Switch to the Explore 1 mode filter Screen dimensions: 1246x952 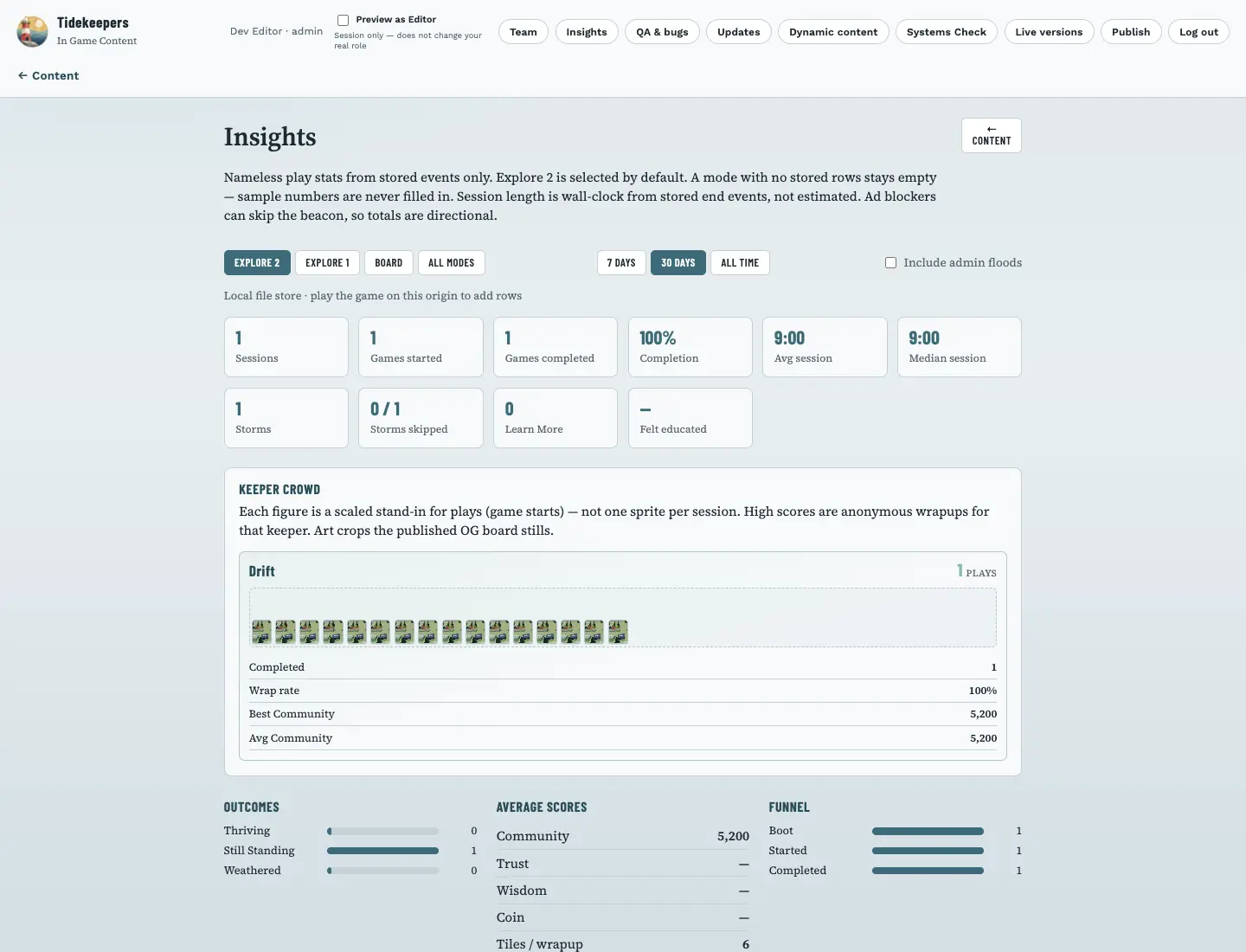point(327,262)
